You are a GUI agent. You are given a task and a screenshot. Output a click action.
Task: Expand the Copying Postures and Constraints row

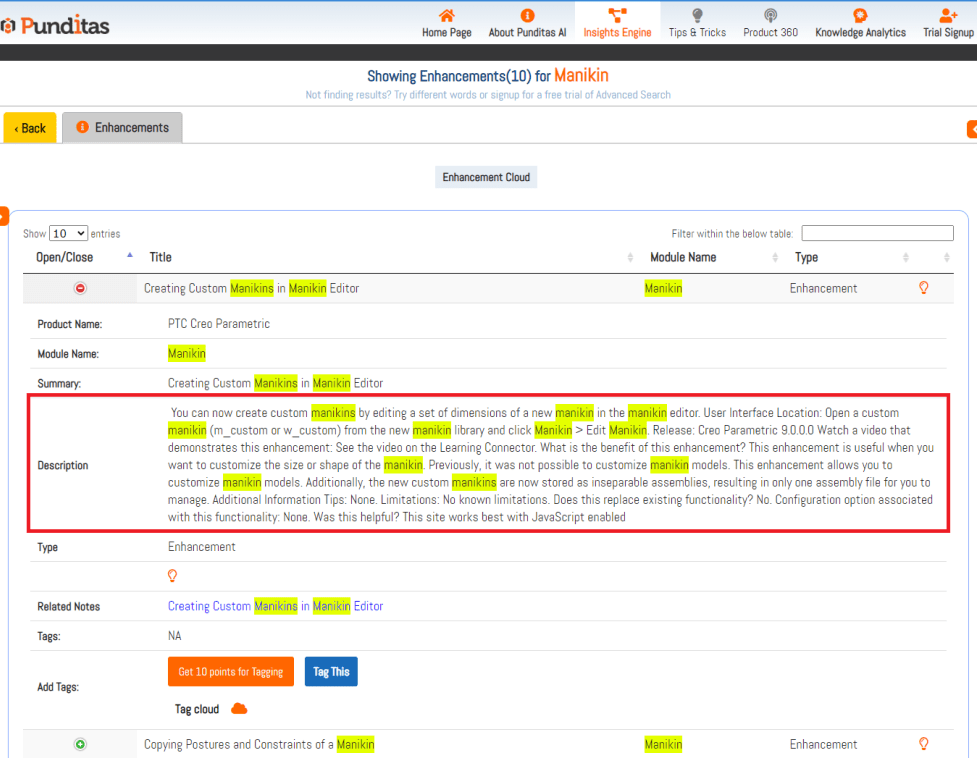pos(81,744)
